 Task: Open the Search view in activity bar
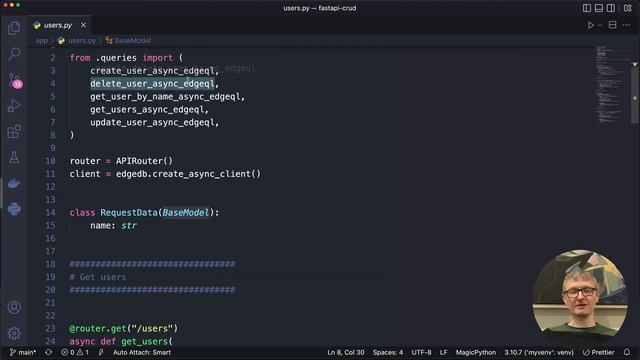point(14,53)
